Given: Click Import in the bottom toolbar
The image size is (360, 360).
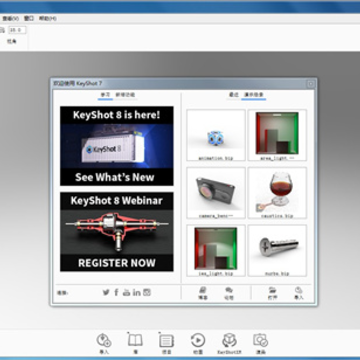Looking at the screenshot, I should [x=103, y=343].
